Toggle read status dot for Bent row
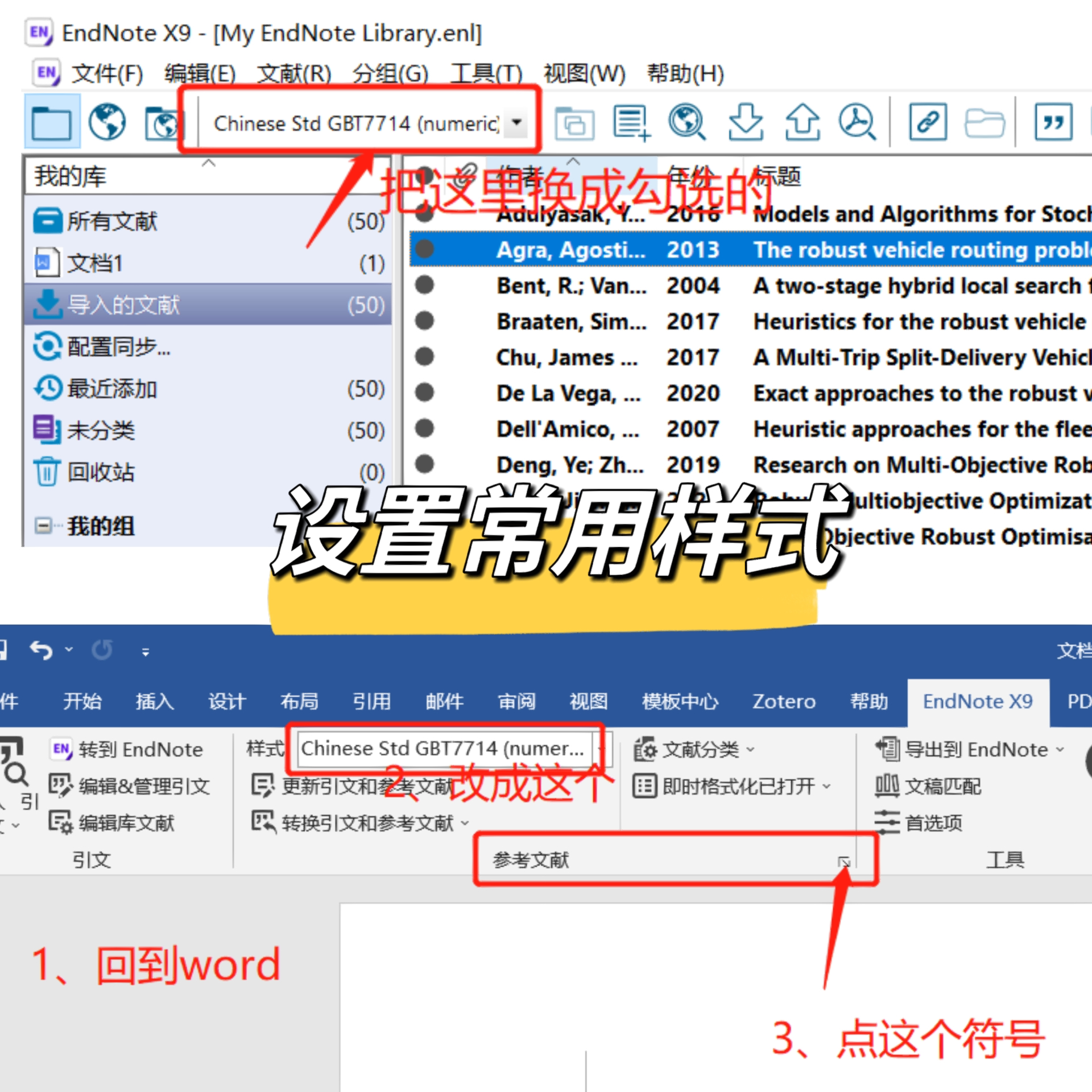 (x=424, y=284)
